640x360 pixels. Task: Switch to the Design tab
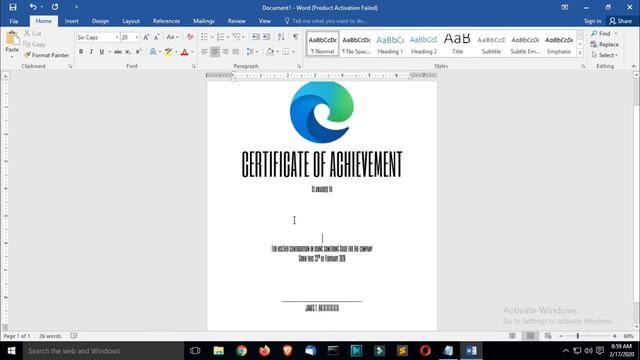(x=100, y=21)
